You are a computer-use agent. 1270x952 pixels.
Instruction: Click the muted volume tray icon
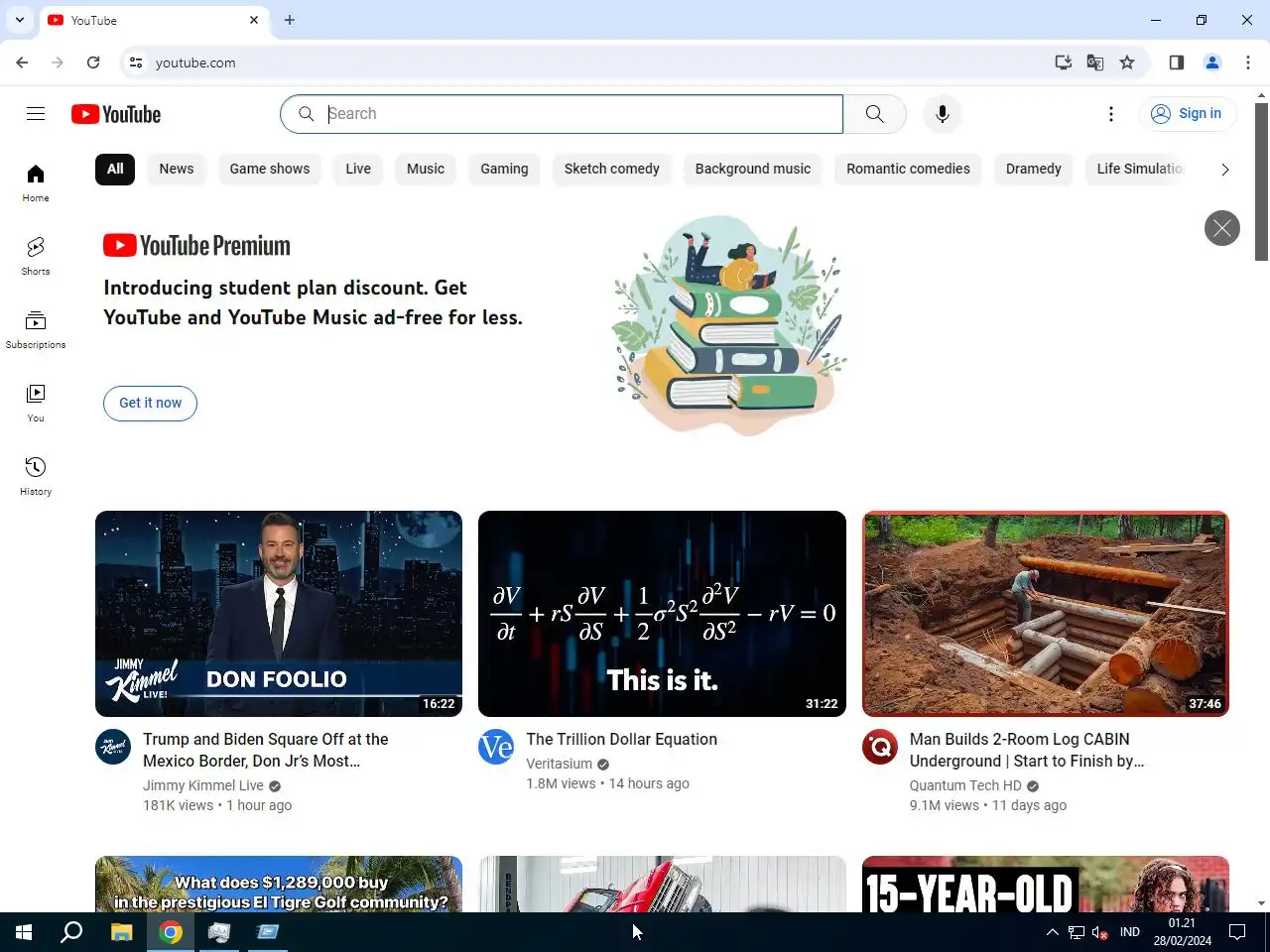point(1099,932)
